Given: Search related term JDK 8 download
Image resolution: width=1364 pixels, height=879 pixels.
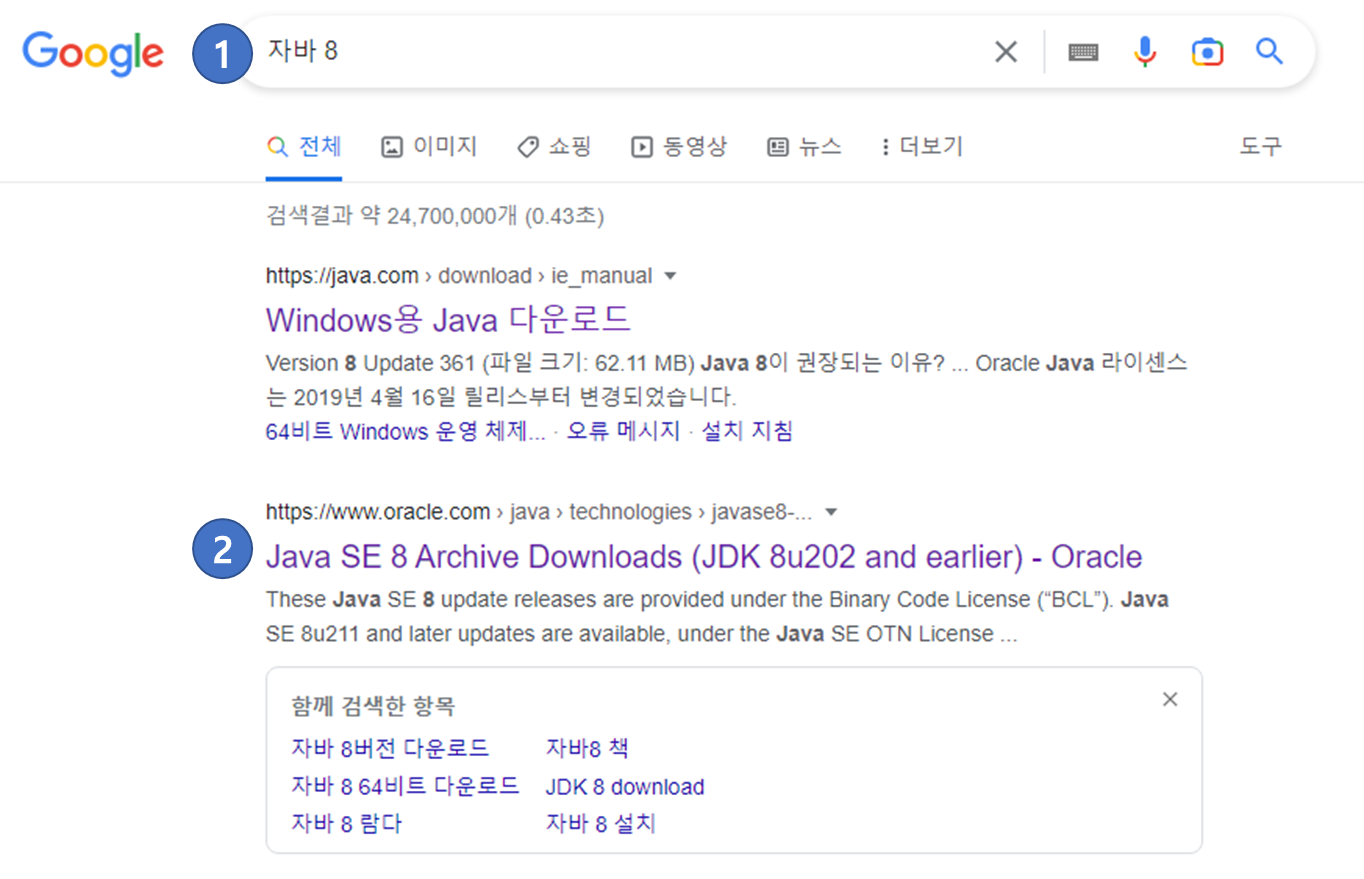Looking at the screenshot, I should [625, 787].
